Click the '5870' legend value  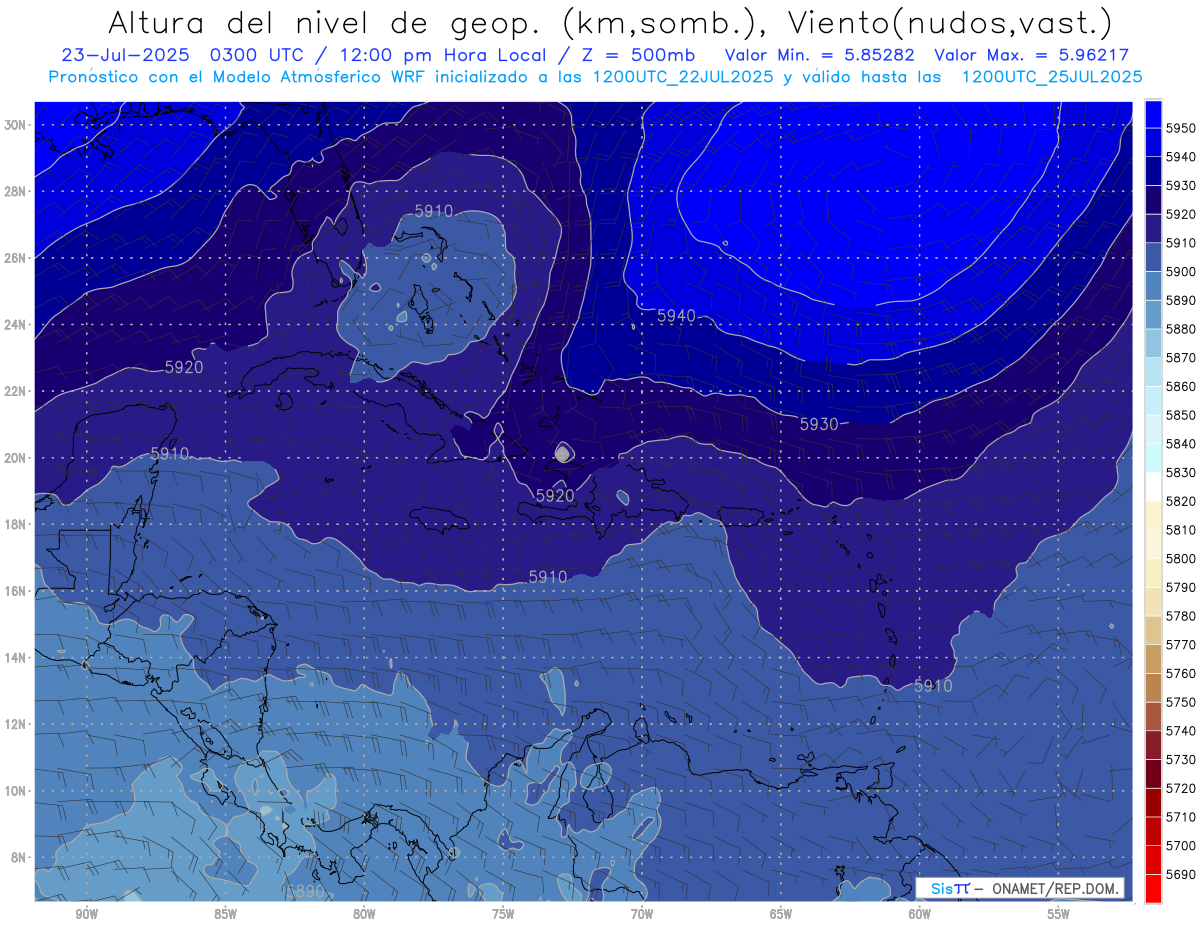(1181, 357)
